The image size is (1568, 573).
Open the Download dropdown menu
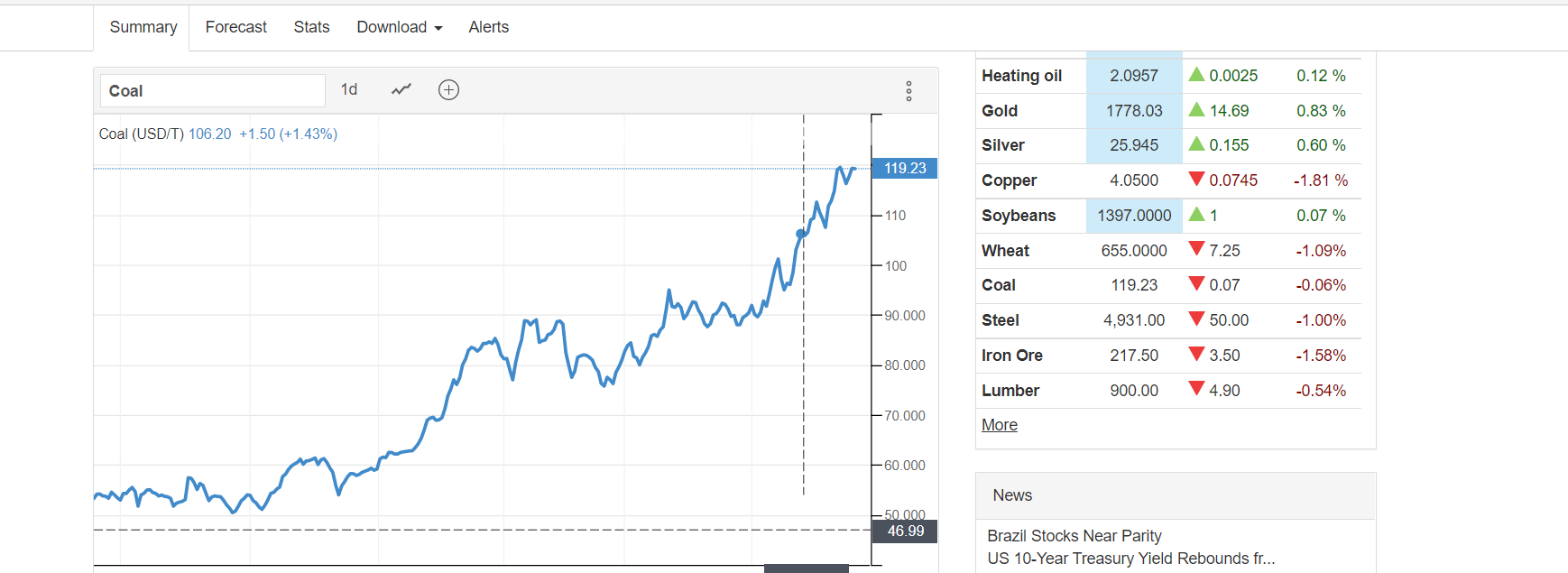click(x=399, y=27)
